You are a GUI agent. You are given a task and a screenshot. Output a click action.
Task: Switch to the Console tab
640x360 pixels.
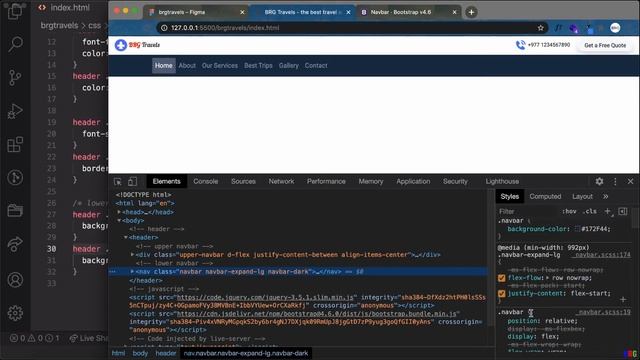pos(205,181)
